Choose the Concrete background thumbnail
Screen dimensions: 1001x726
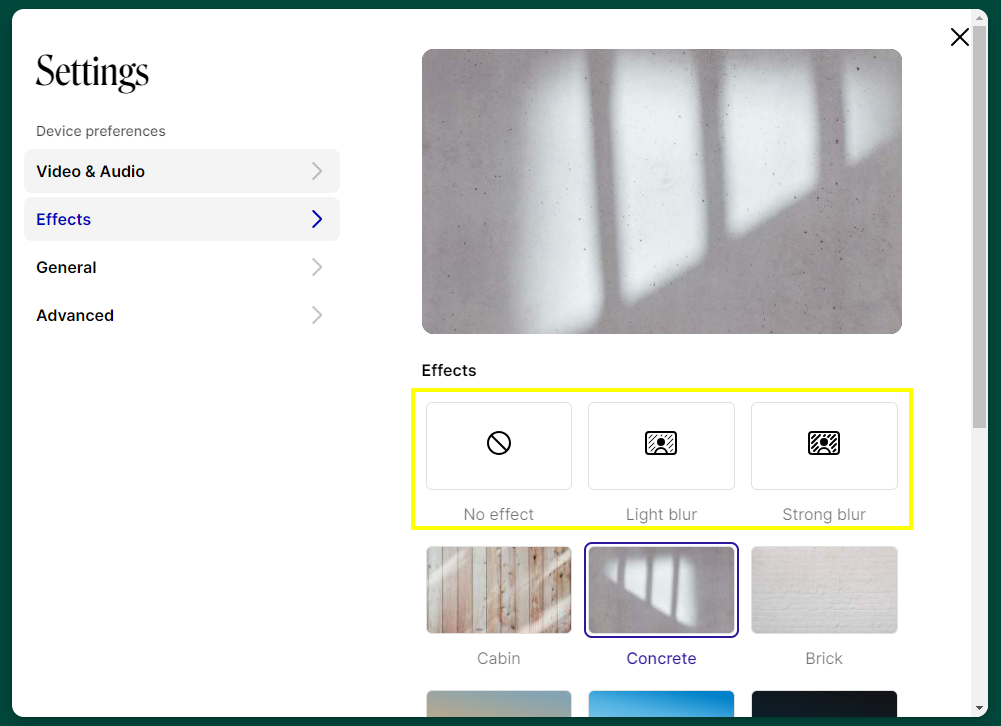661,589
